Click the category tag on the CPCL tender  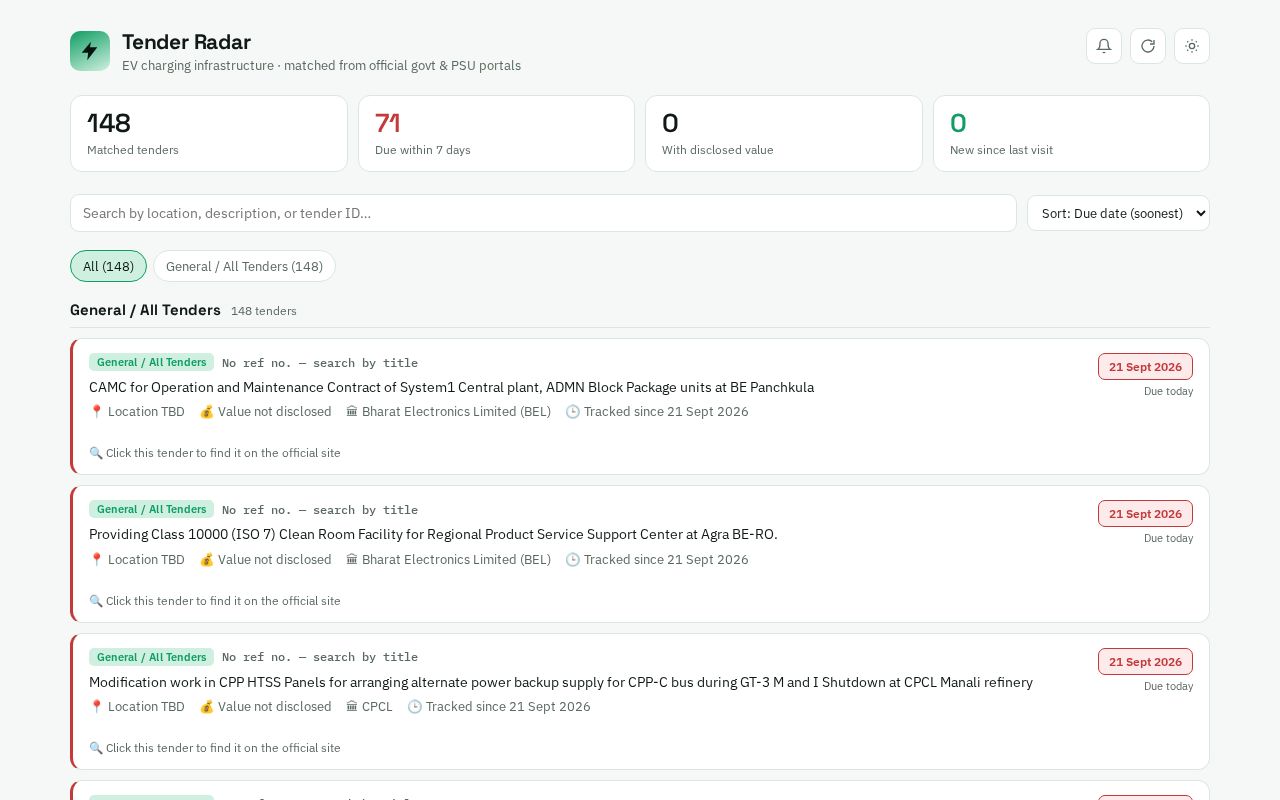[151, 657]
